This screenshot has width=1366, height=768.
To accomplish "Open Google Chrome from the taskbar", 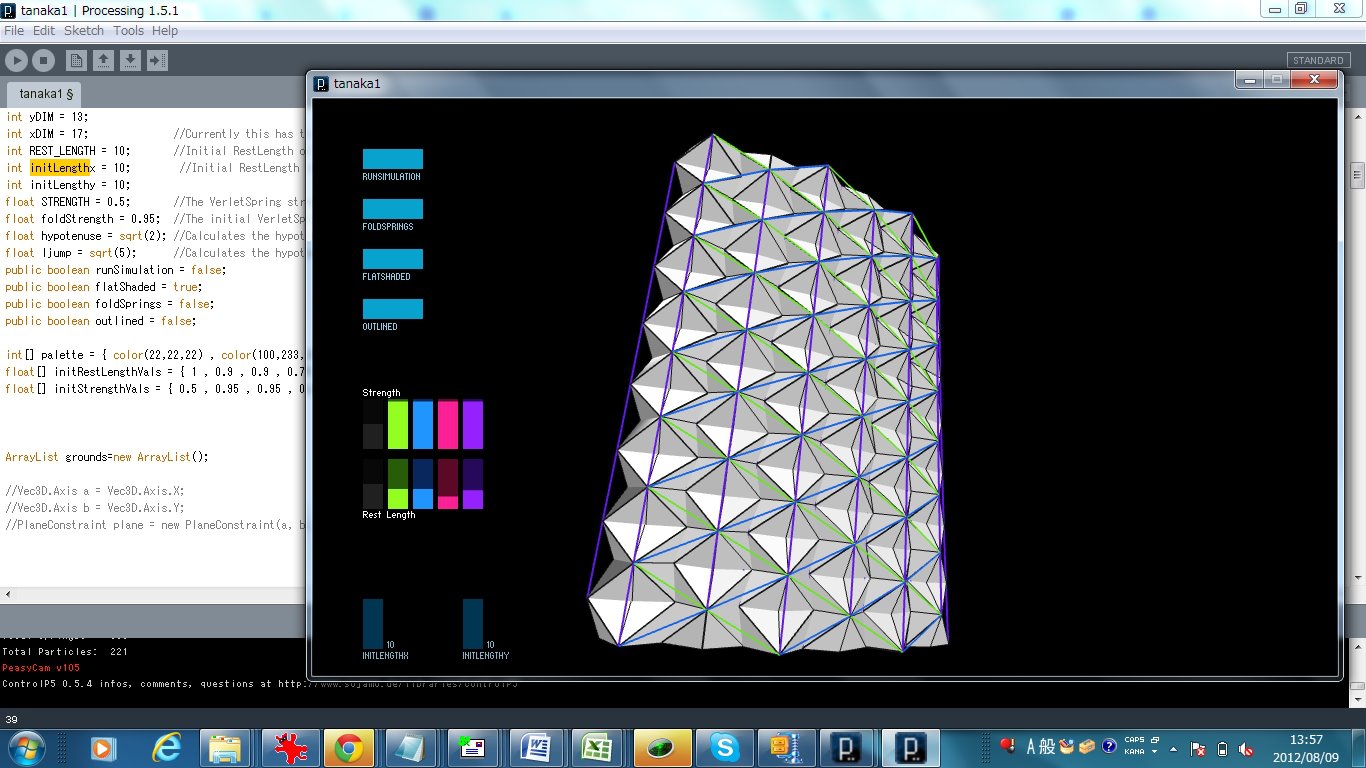I will [x=348, y=747].
